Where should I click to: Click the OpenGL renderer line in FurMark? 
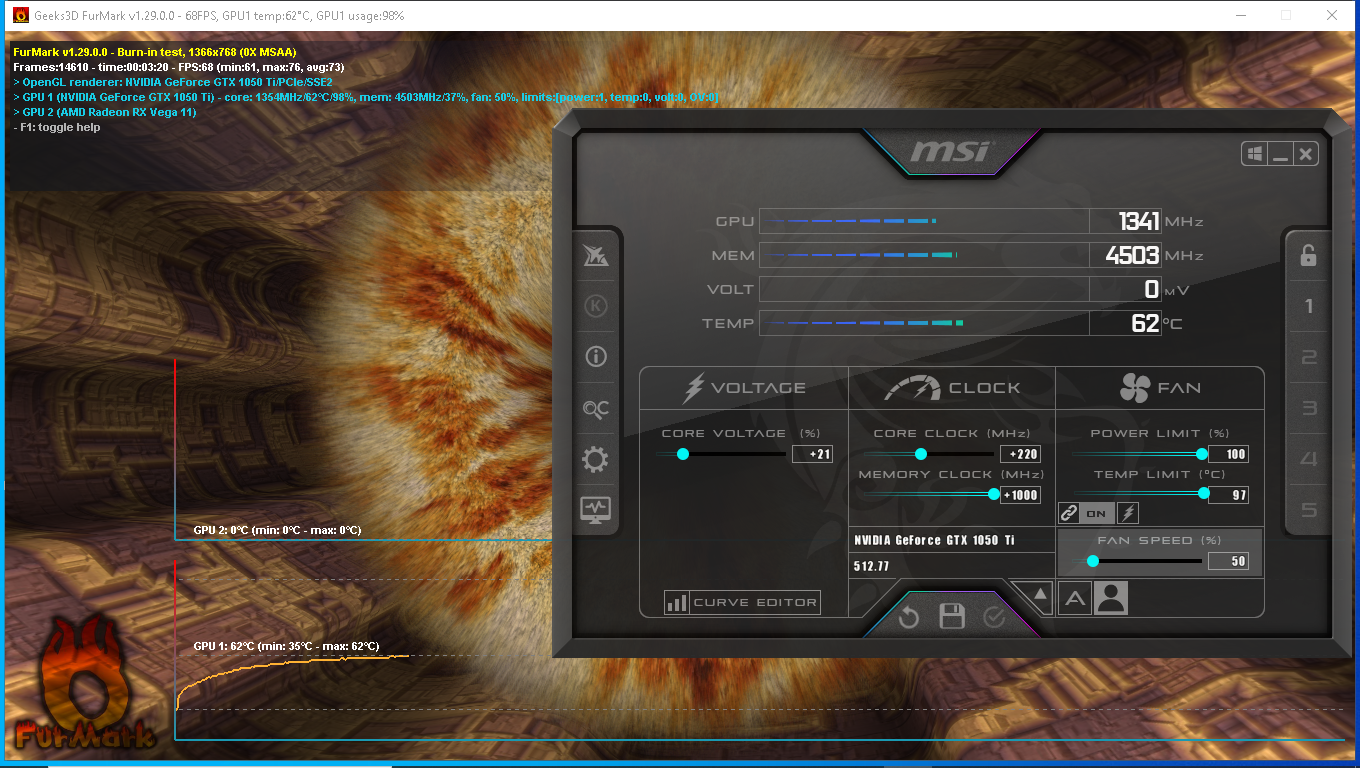(x=173, y=82)
